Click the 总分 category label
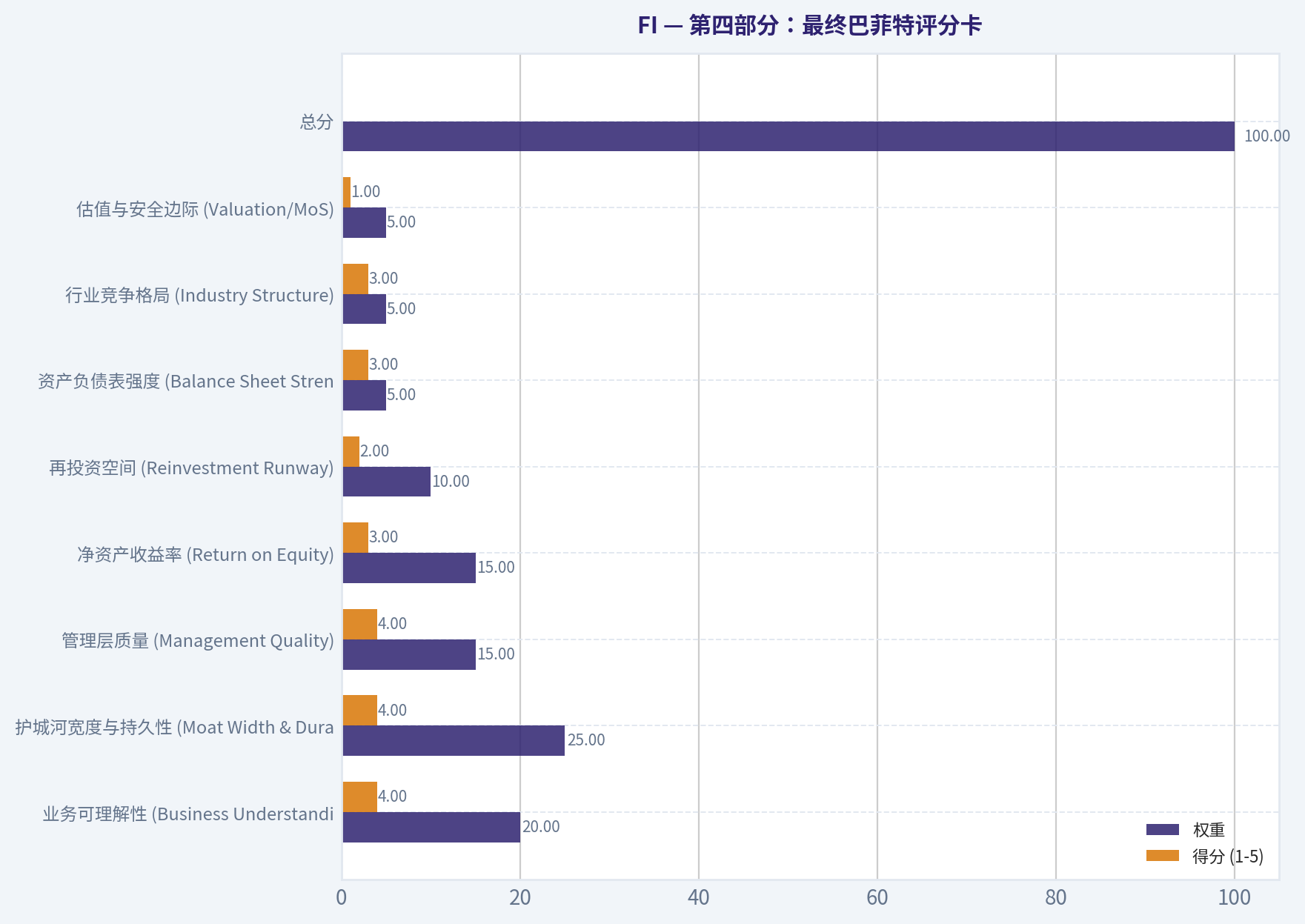This screenshot has height=924, width=1305. point(316,122)
